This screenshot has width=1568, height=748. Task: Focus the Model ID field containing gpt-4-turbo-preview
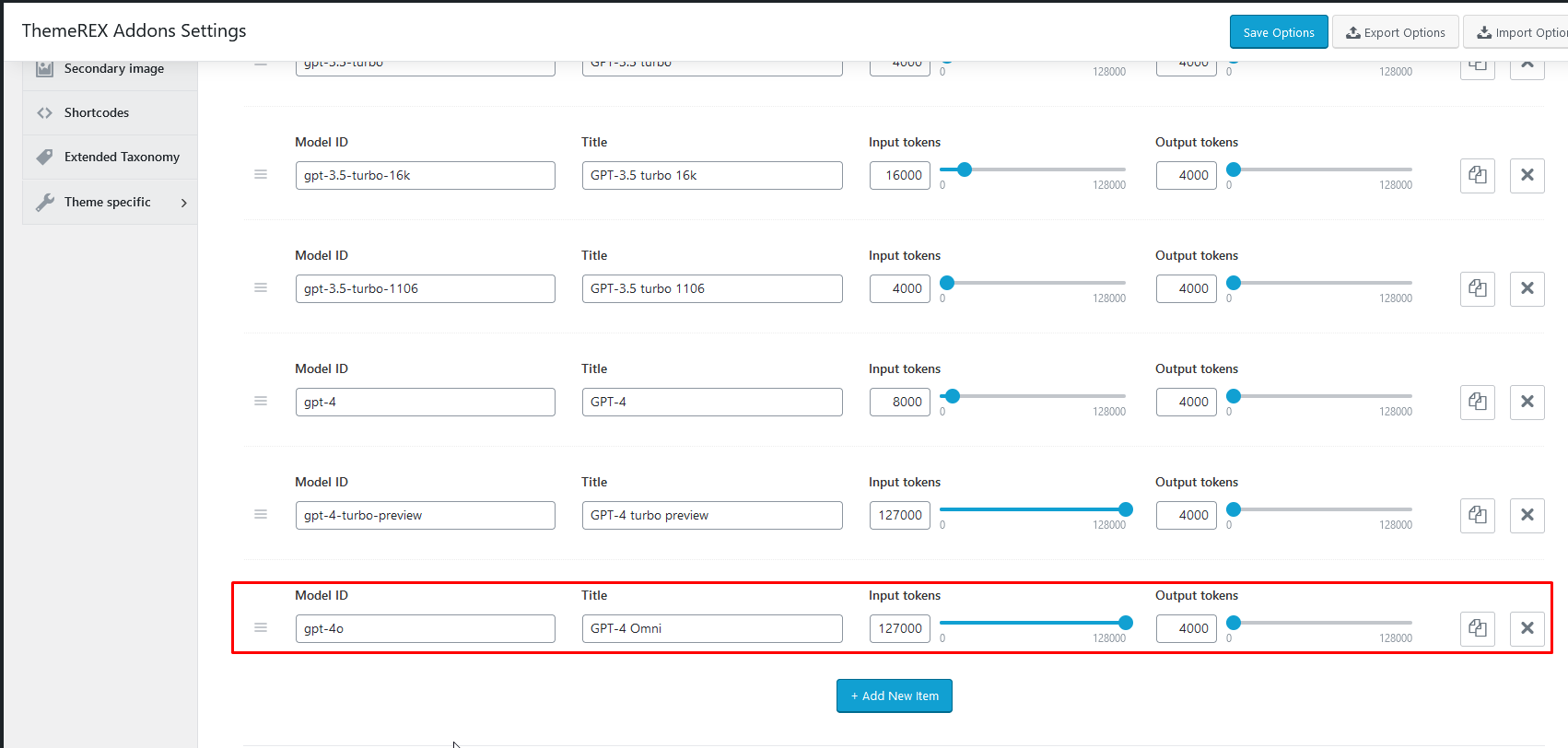pos(426,515)
